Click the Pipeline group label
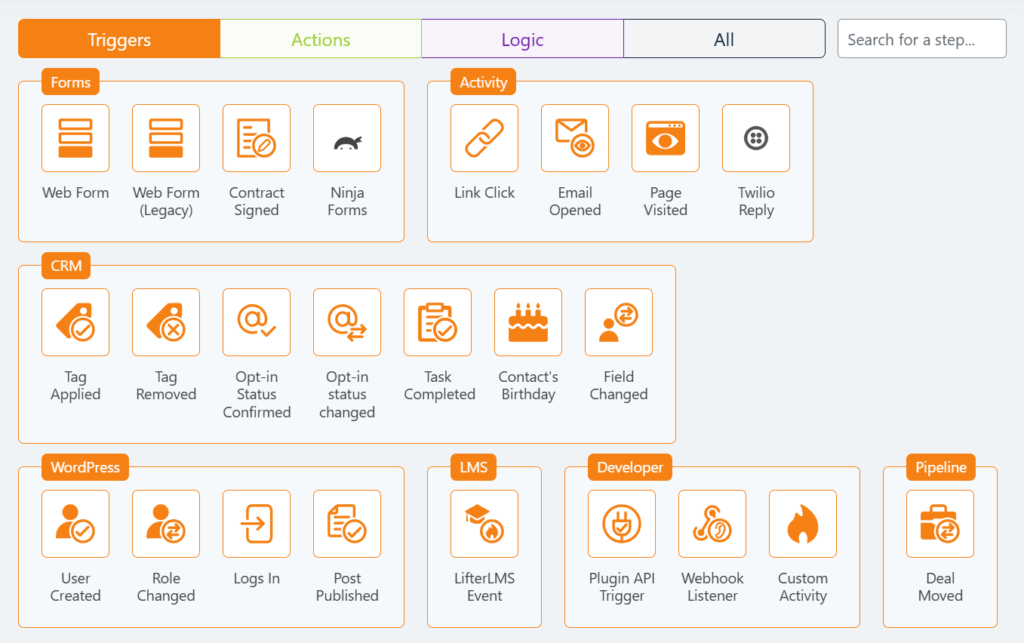1024x643 pixels. click(x=940, y=467)
